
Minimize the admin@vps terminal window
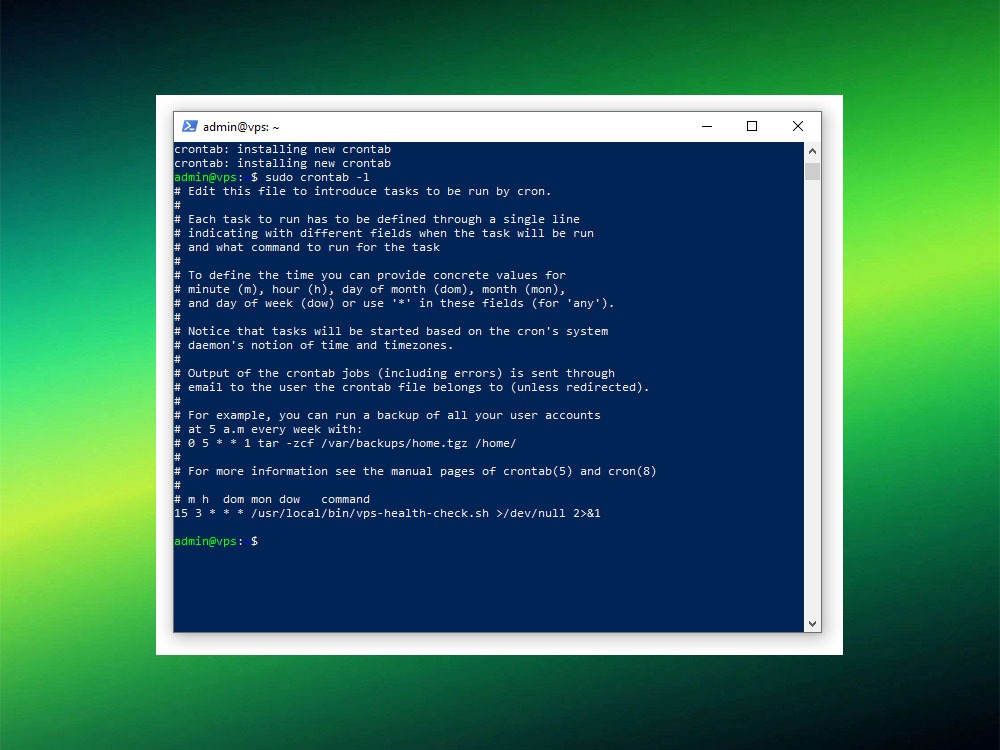pyautogui.click(x=706, y=126)
